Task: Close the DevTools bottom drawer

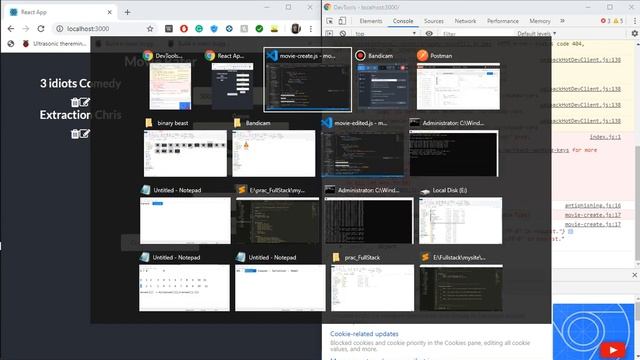Action: point(634,275)
